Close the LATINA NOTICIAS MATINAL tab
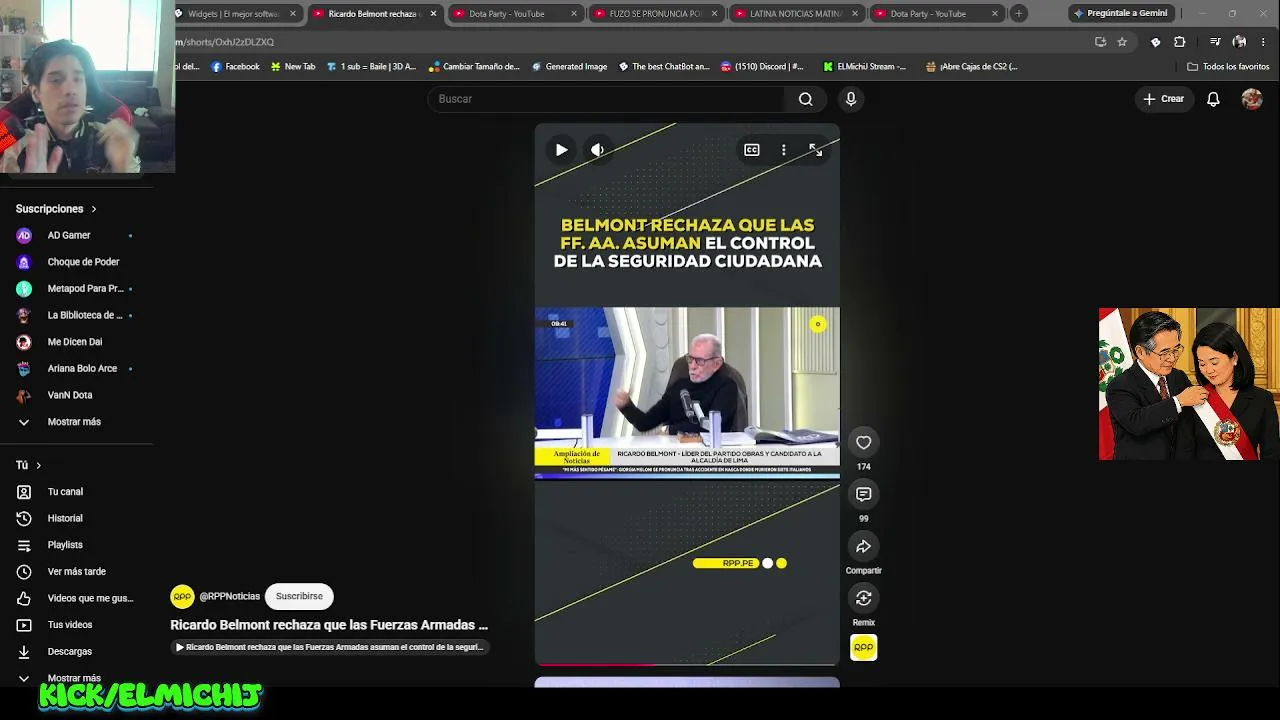 click(853, 14)
